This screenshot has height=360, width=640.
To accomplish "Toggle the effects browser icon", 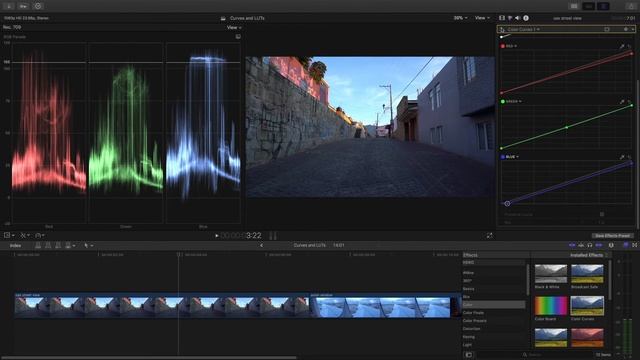I will click(x=625, y=245).
